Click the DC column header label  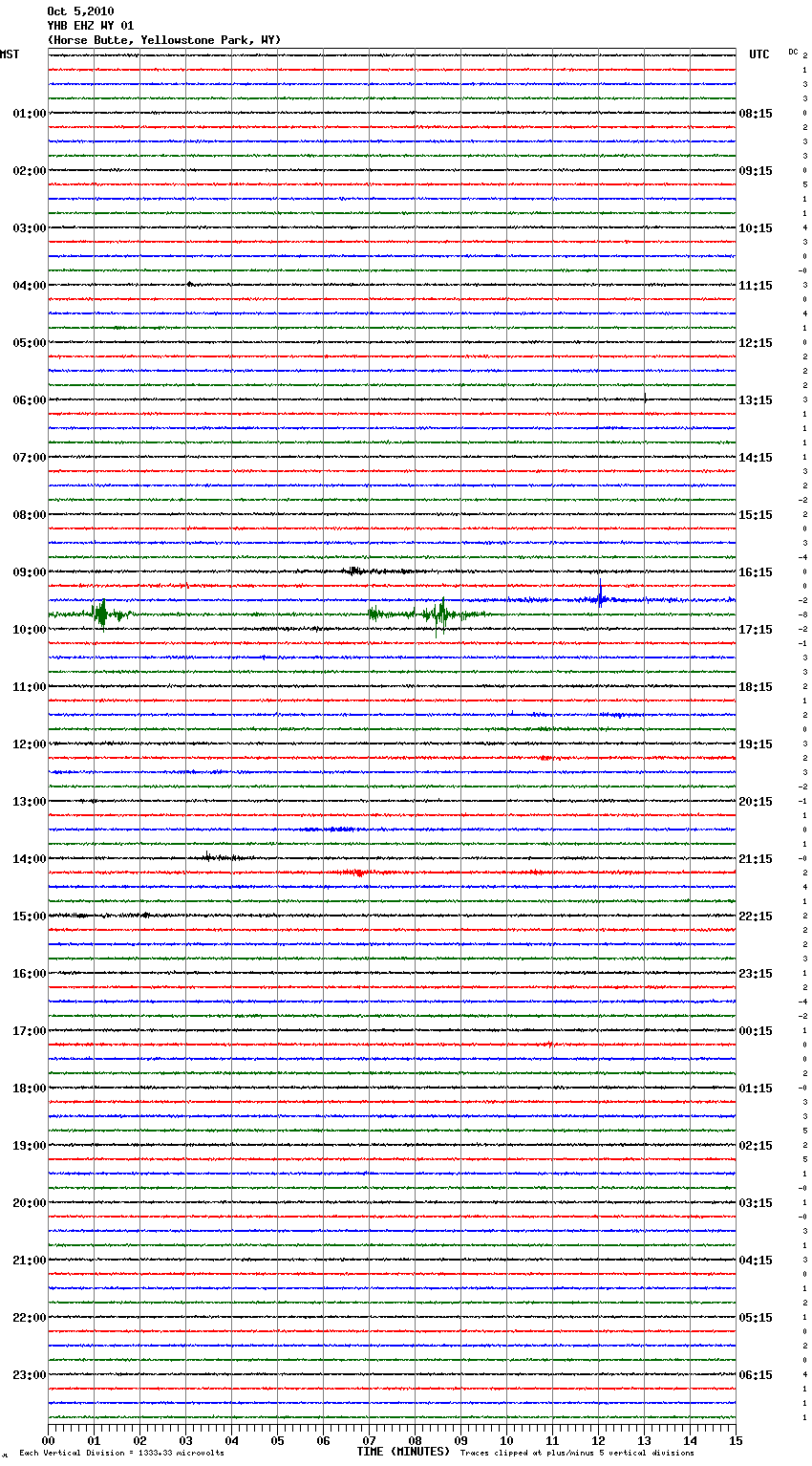[x=793, y=52]
